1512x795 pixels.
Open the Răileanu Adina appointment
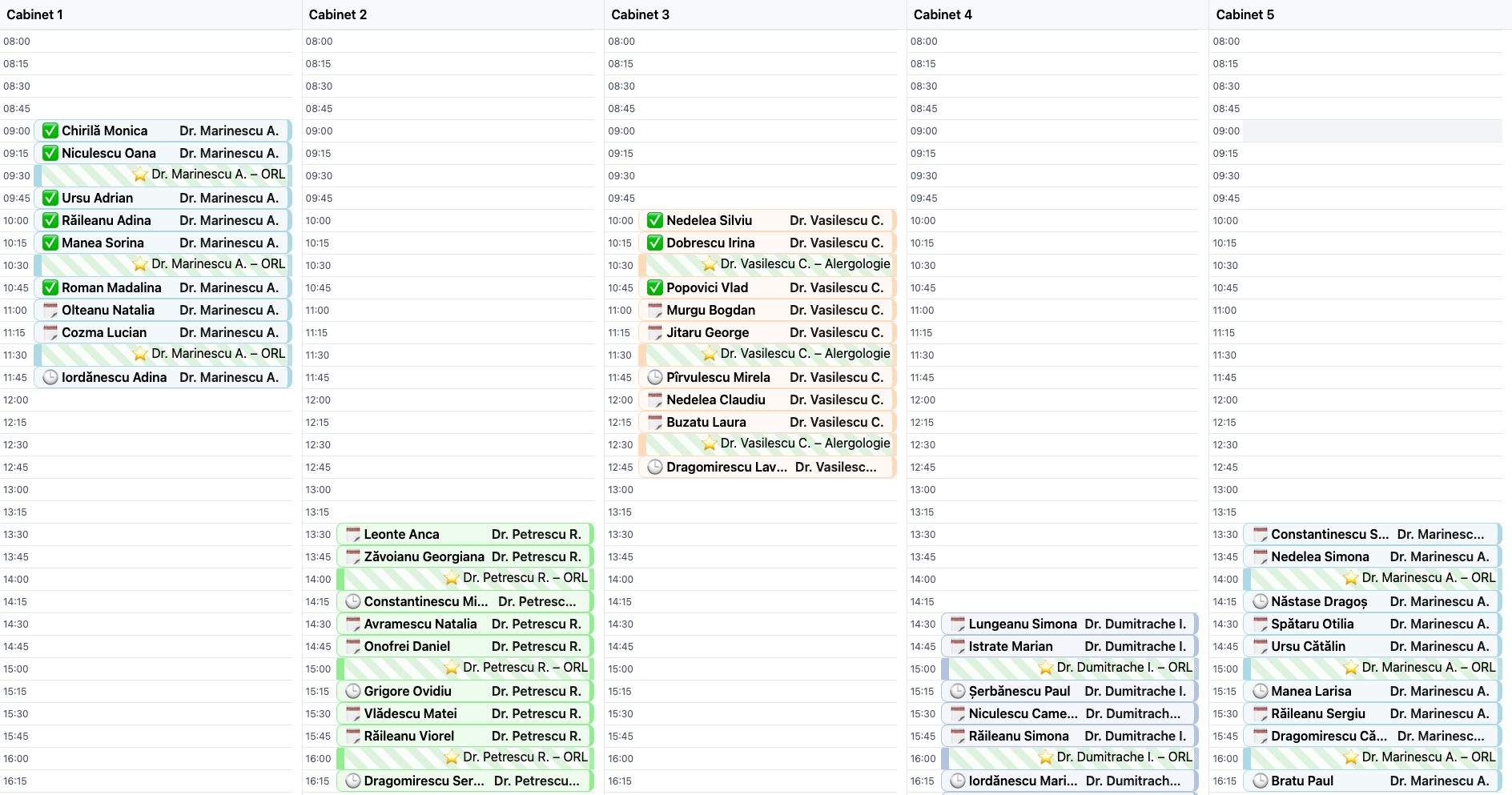pyautogui.click(x=163, y=220)
